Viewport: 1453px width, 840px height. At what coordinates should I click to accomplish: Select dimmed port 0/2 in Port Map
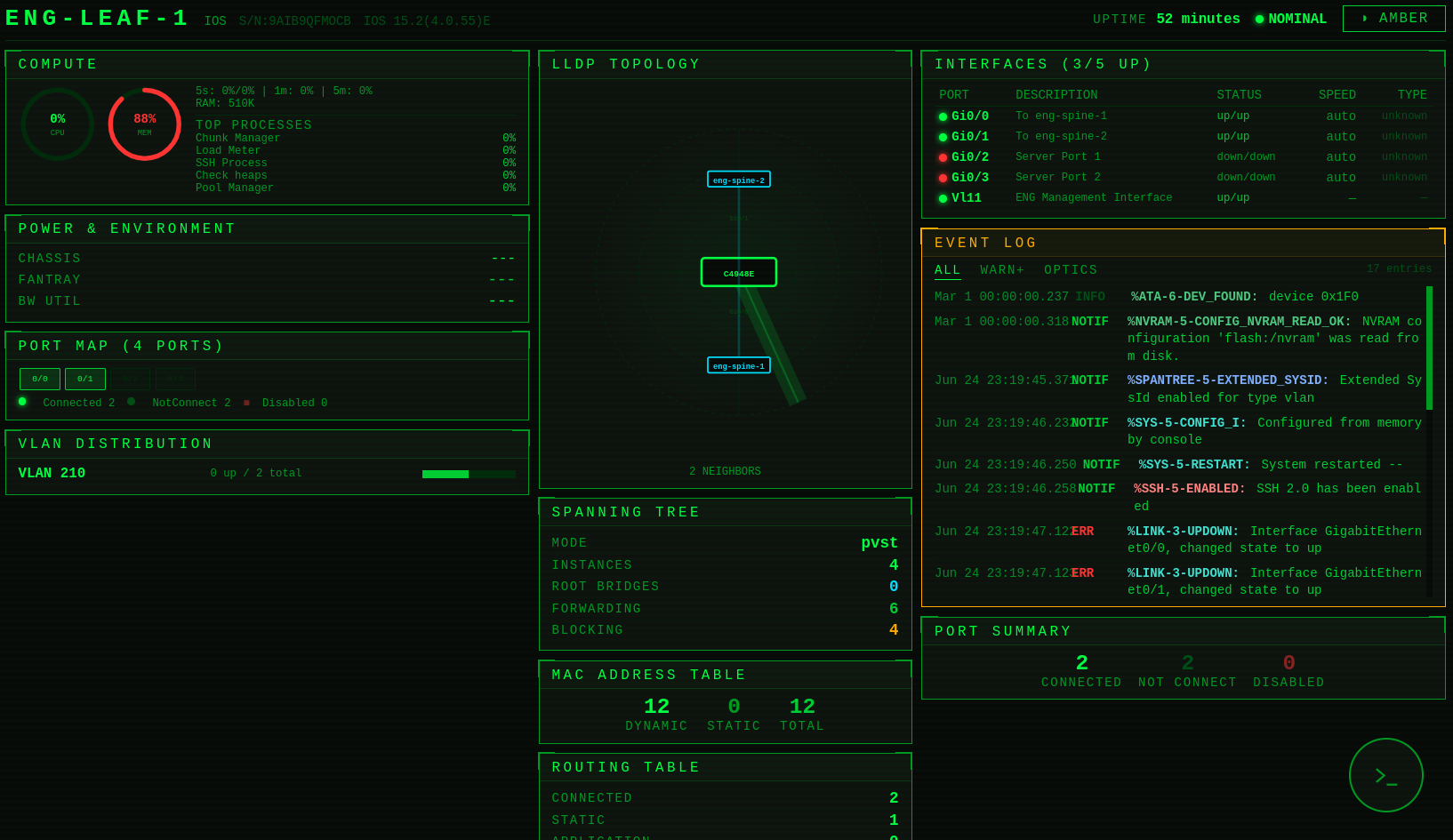coord(131,380)
